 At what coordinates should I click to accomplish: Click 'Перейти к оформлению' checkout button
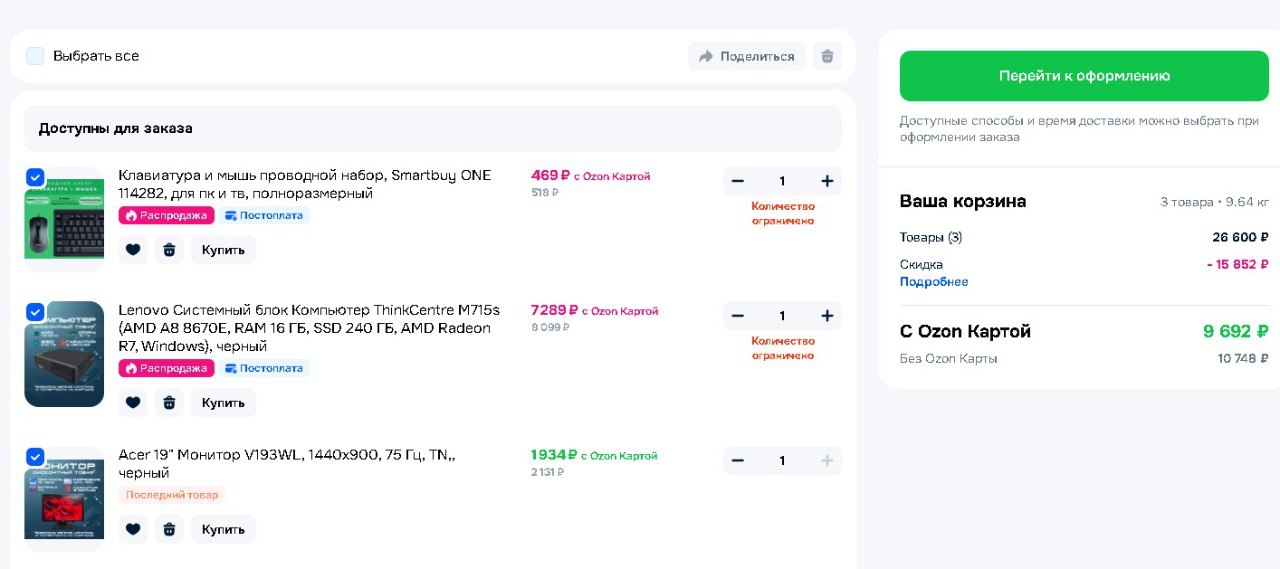pos(1084,76)
